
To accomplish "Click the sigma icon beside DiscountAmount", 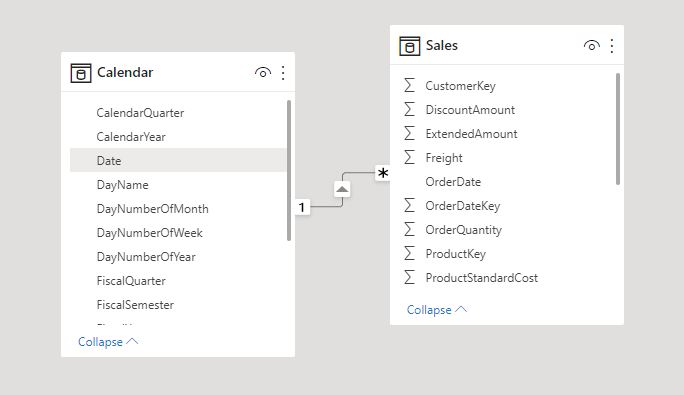I will [x=409, y=110].
